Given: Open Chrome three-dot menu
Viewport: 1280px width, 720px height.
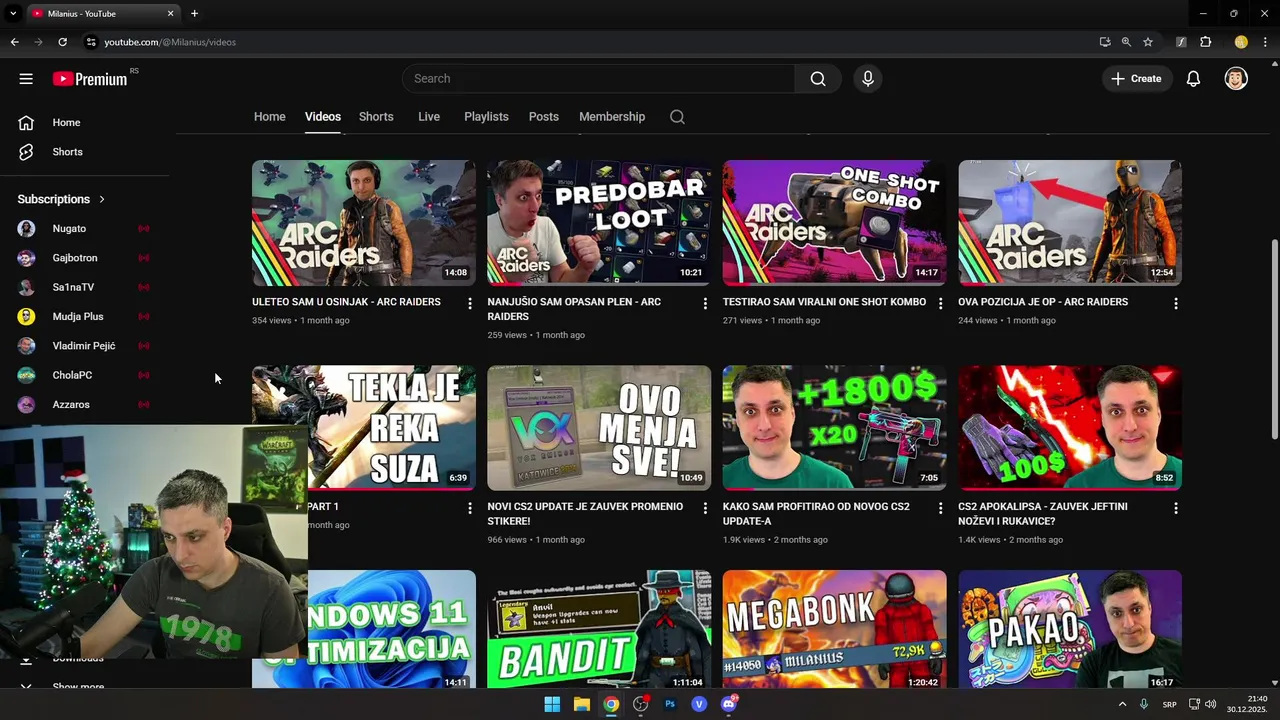Looking at the screenshot, I should (x=1265, y=42).
